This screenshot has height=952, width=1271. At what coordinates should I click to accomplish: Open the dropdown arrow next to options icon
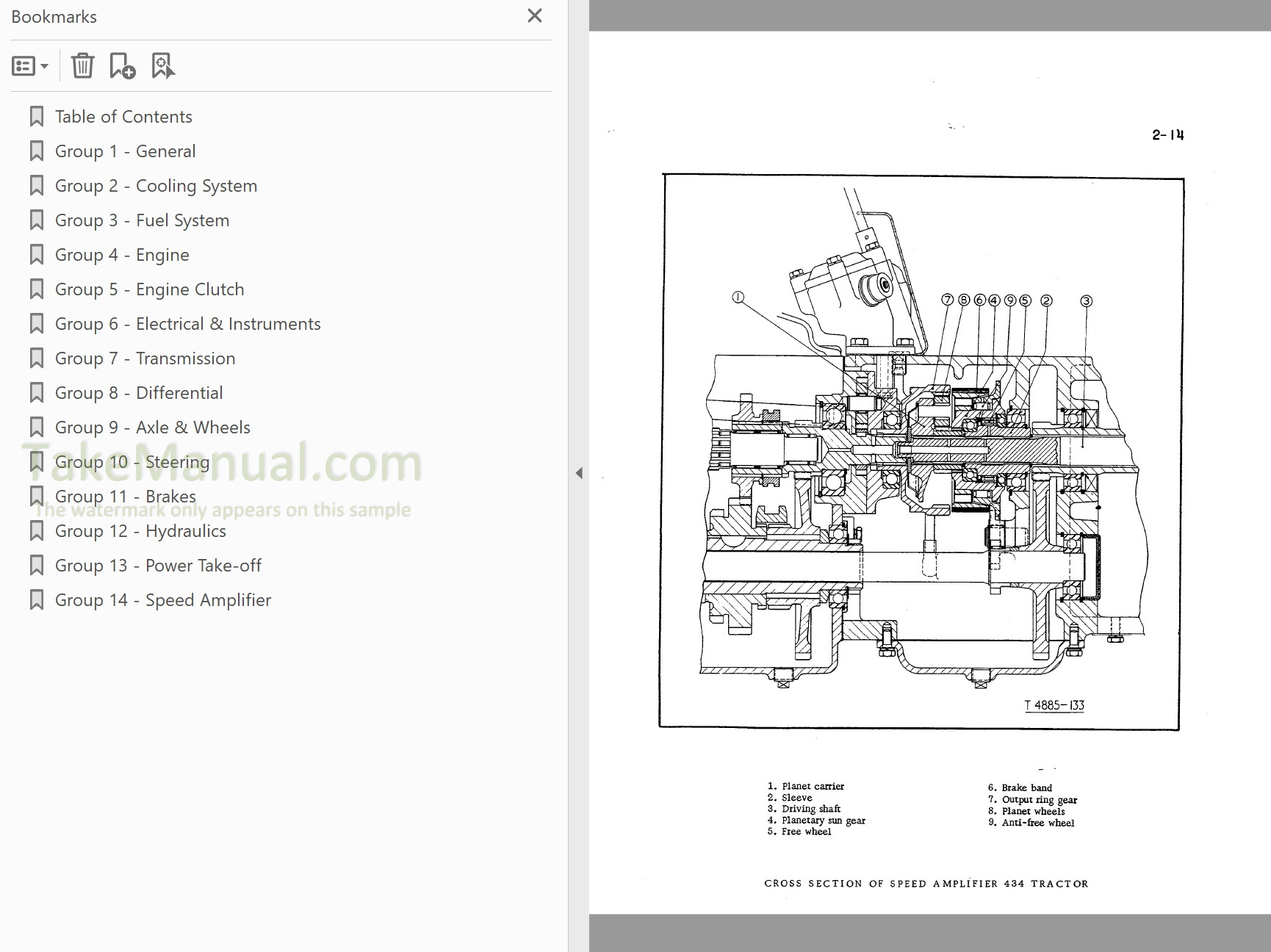click(46, 65)
